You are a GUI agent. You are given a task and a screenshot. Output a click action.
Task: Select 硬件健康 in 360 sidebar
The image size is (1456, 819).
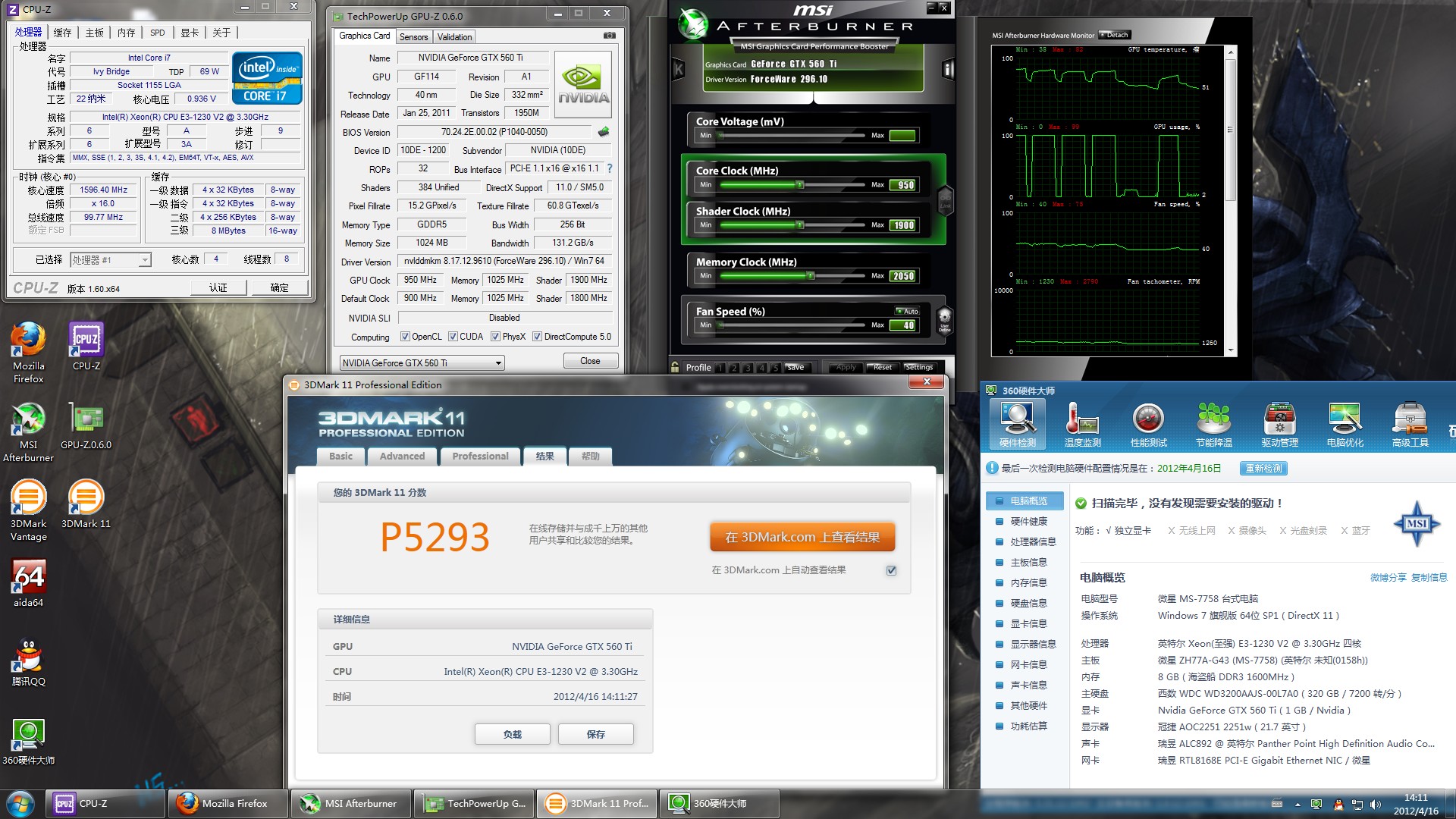pos(1028,521)
